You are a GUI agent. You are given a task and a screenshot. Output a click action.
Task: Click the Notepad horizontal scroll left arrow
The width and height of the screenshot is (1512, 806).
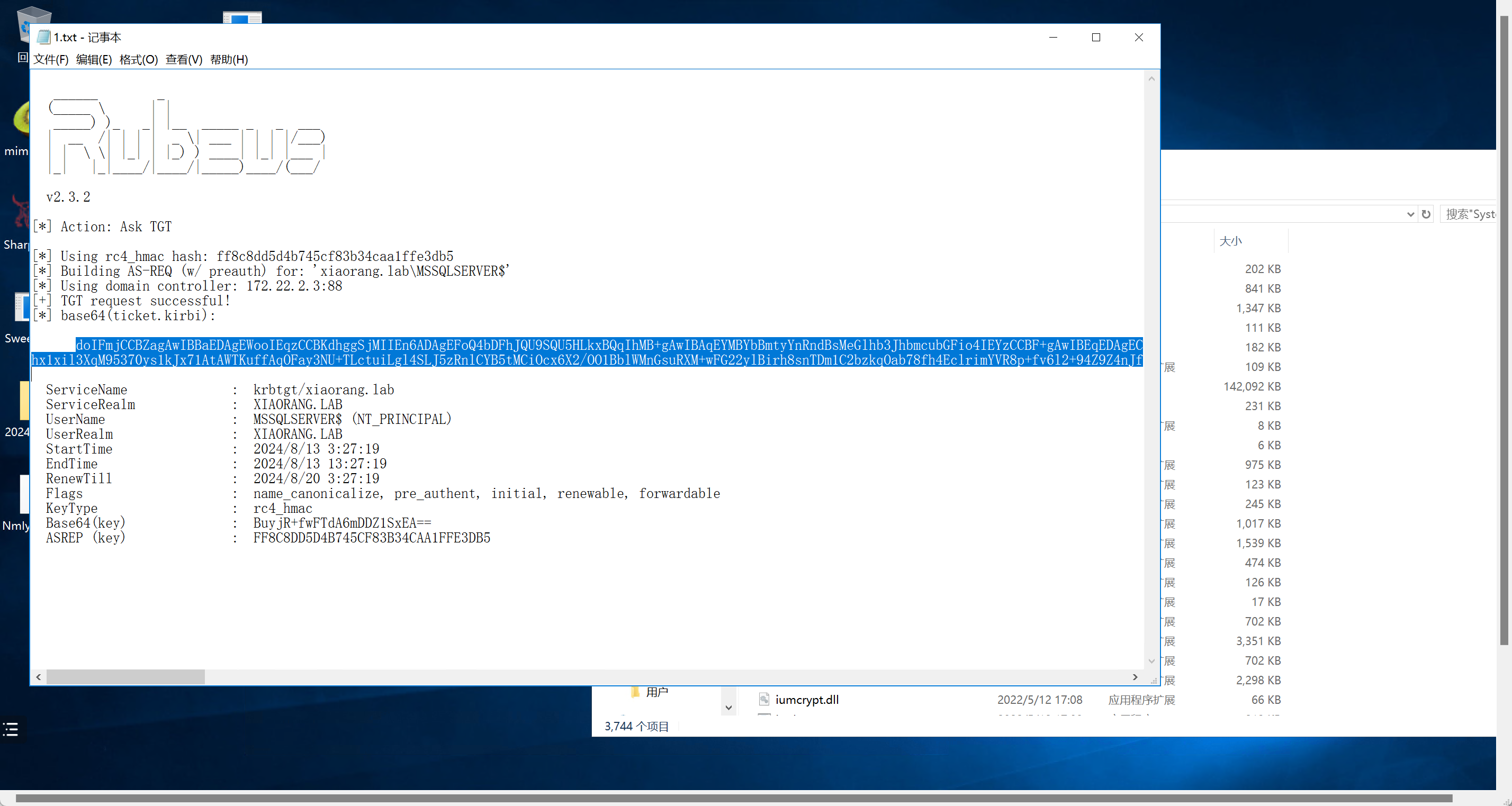coord(38,677)
